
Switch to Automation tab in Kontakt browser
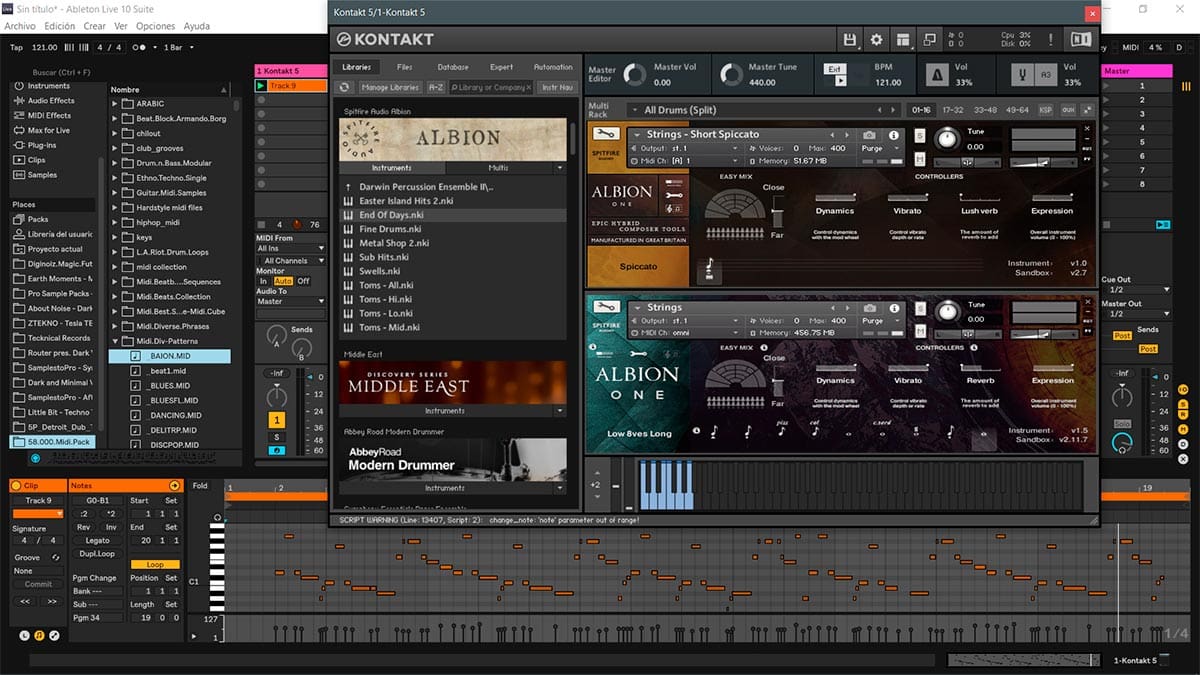point(553,67)
